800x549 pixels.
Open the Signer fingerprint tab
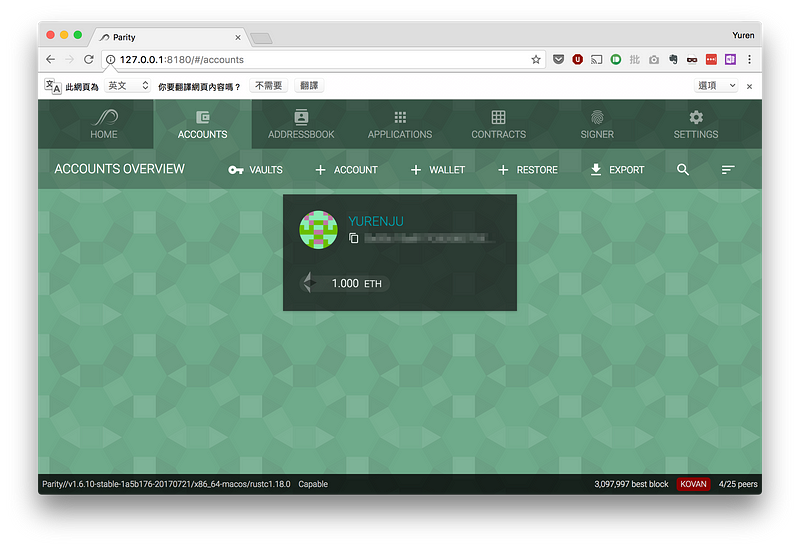click(x=597, y=125)
